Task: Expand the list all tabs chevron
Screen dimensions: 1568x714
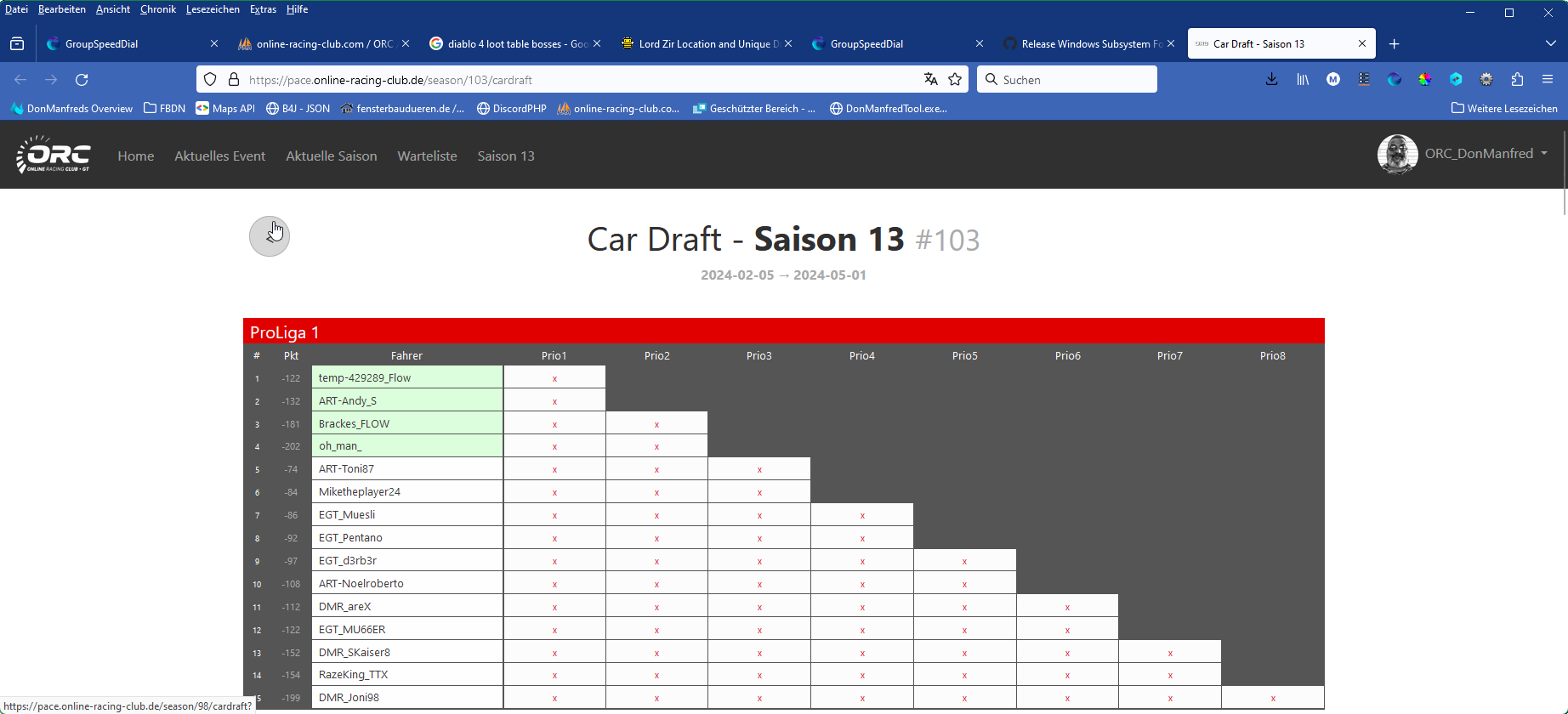Action: click(x=1550, y=44)
